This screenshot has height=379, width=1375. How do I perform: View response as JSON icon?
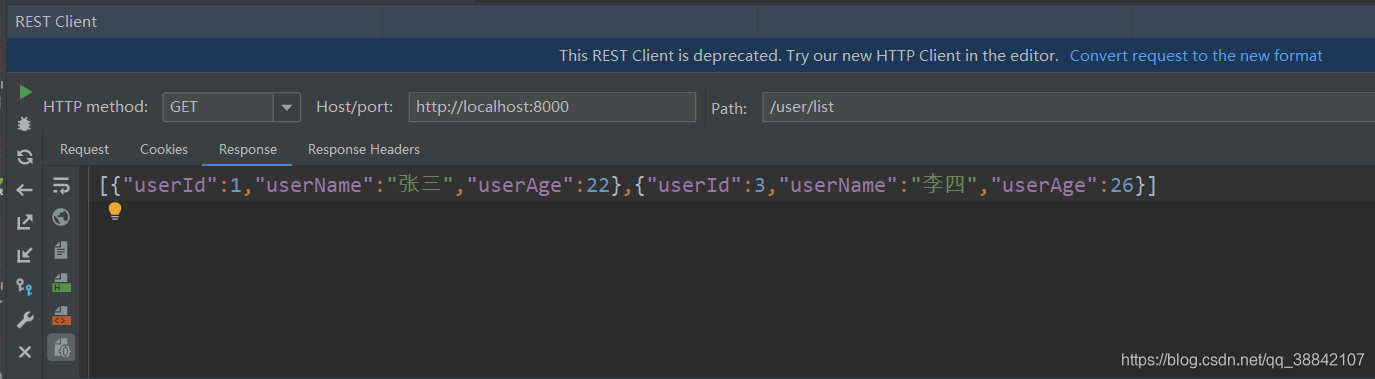pos(61,348)
